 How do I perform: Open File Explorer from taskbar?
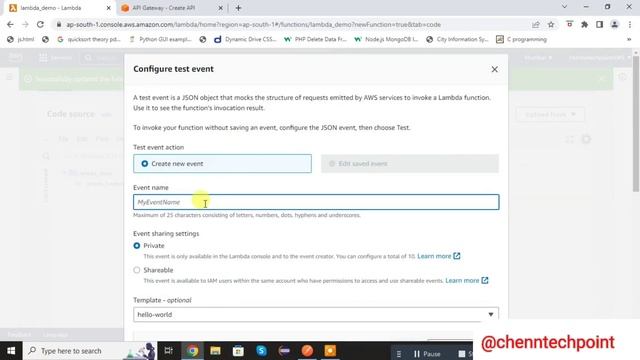[x=216, y=351]
